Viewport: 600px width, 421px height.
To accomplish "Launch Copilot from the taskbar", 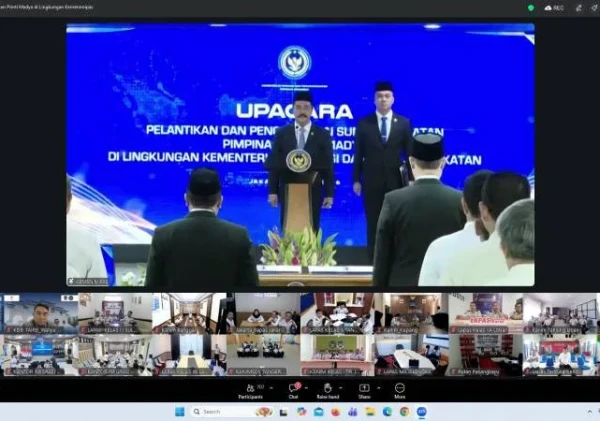I will tap(302, 412).
